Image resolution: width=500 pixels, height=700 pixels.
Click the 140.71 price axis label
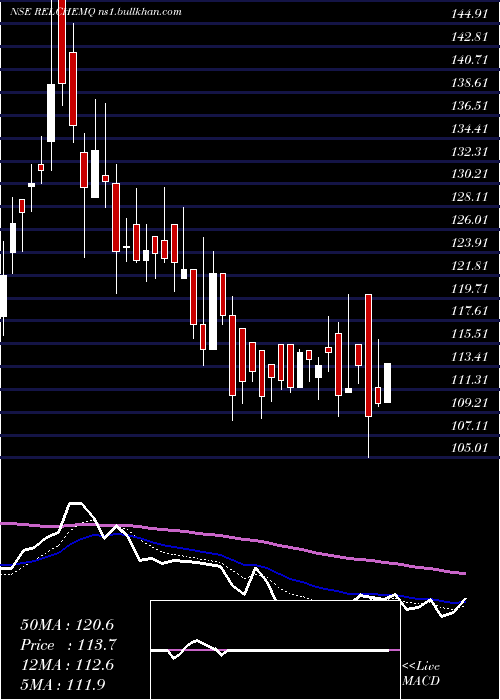[x=469, y=59]
